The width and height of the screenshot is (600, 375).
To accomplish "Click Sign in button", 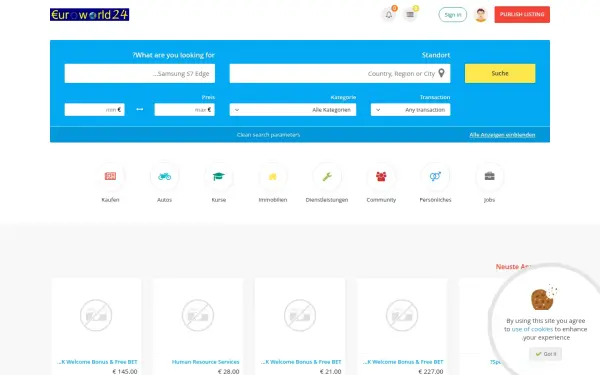I will coord(453,15).
